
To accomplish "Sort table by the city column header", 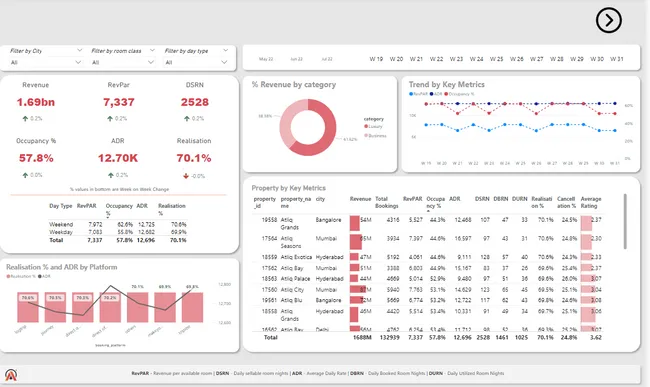I will pos(320,199).
